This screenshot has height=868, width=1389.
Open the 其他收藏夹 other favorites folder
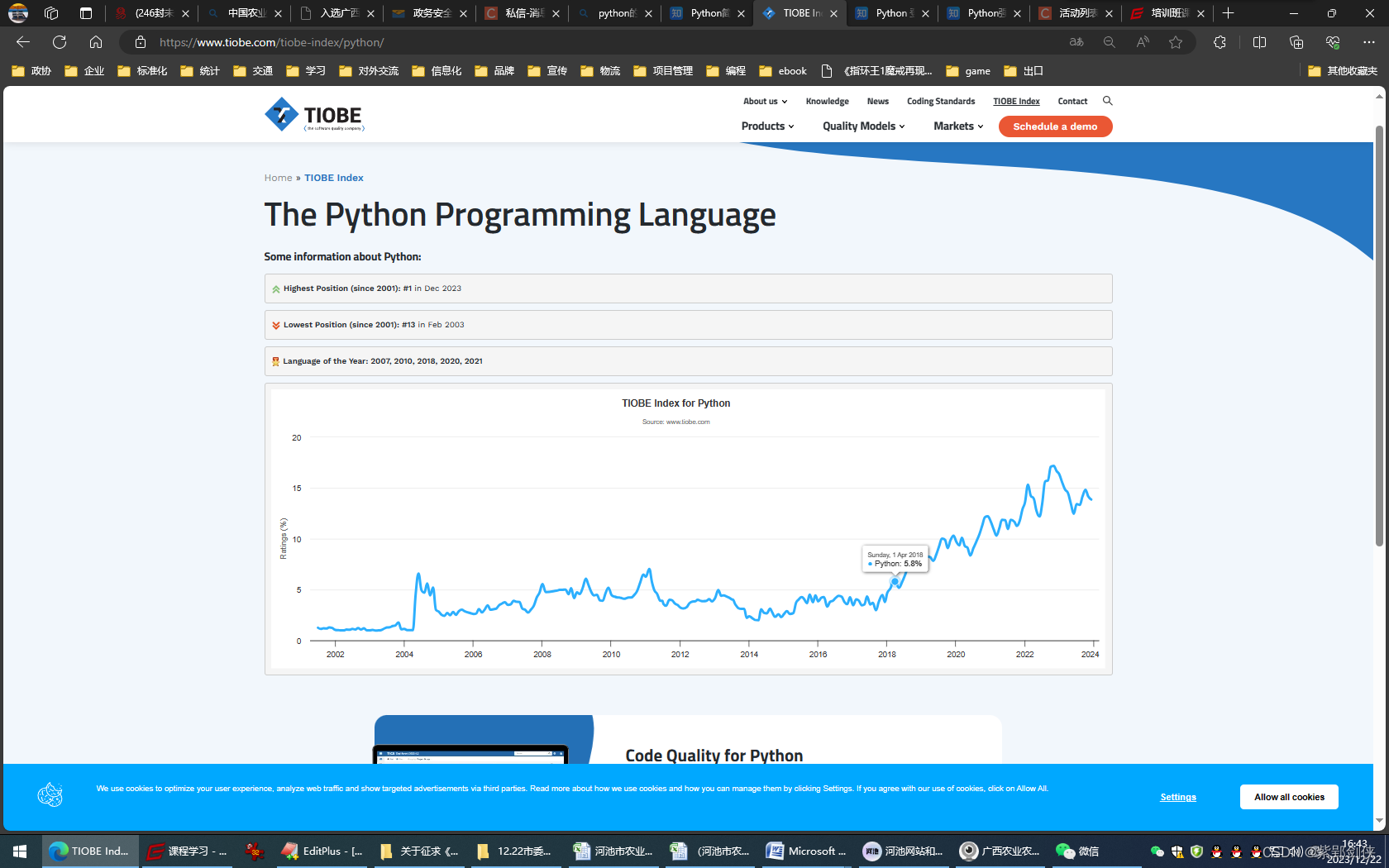click(1343, 71)
